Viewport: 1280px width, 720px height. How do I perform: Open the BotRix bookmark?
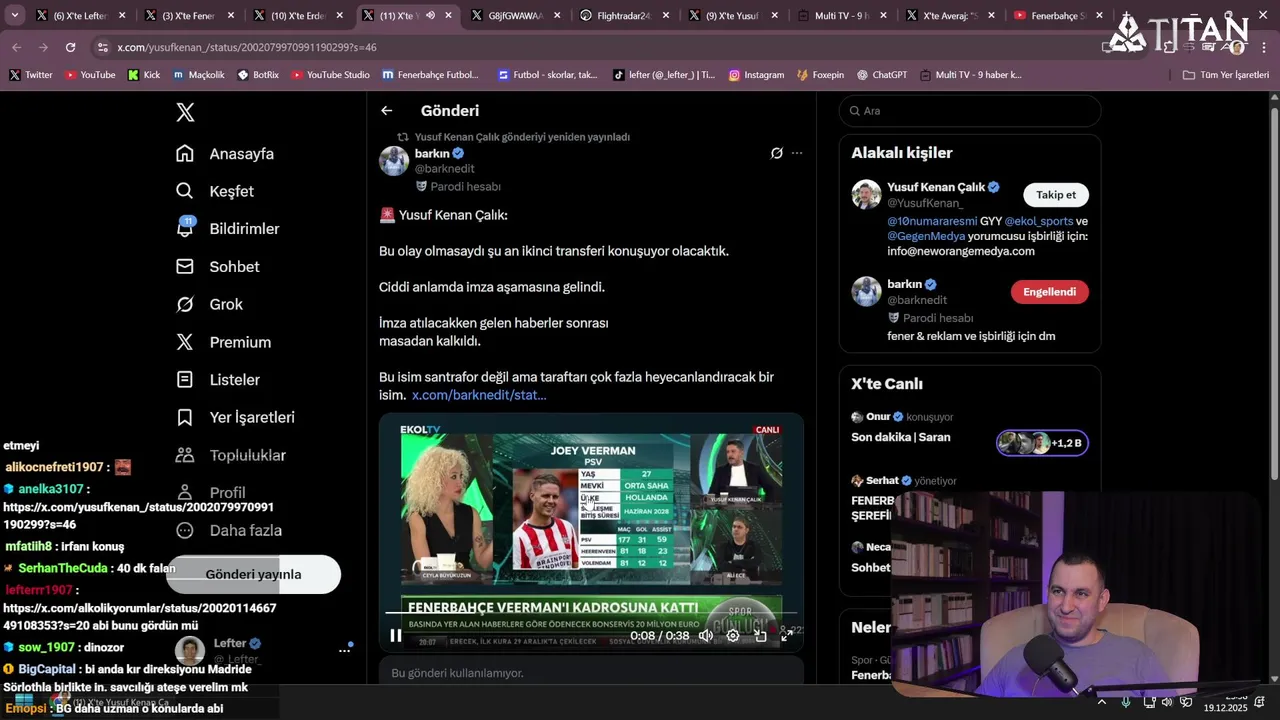pos(258,75)
